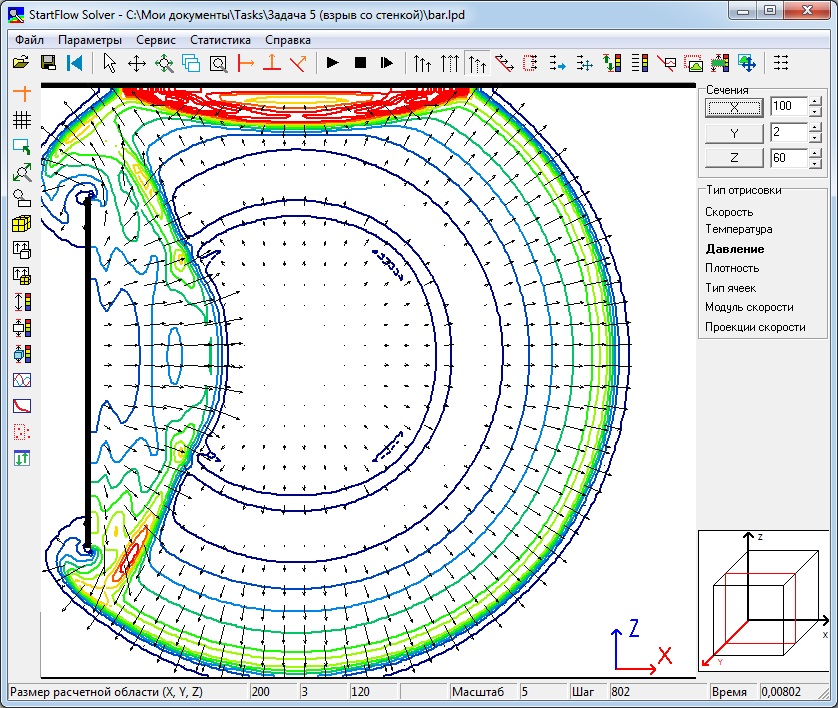Click the magnifier over rectangle sidebar icon
Viewport: 838px width, 708px height.
(x=22, y=198)
